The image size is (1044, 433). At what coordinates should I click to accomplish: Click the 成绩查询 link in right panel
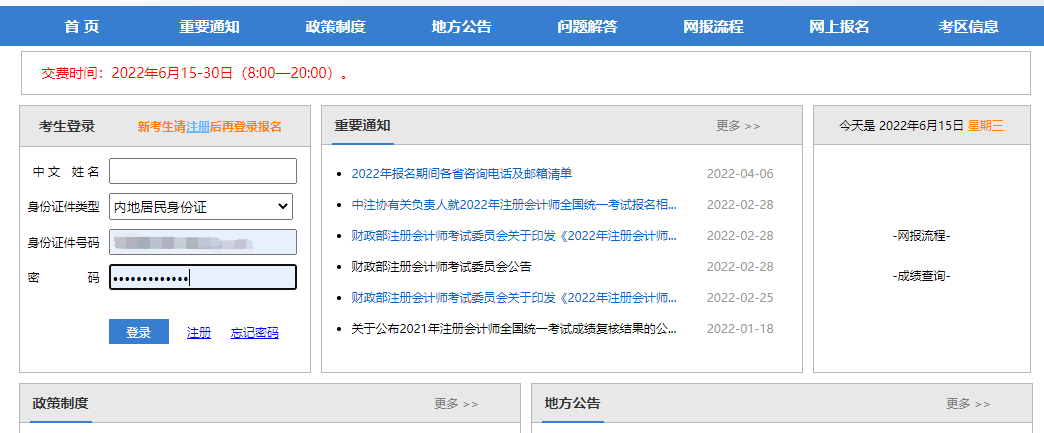(x=921, y=276)
